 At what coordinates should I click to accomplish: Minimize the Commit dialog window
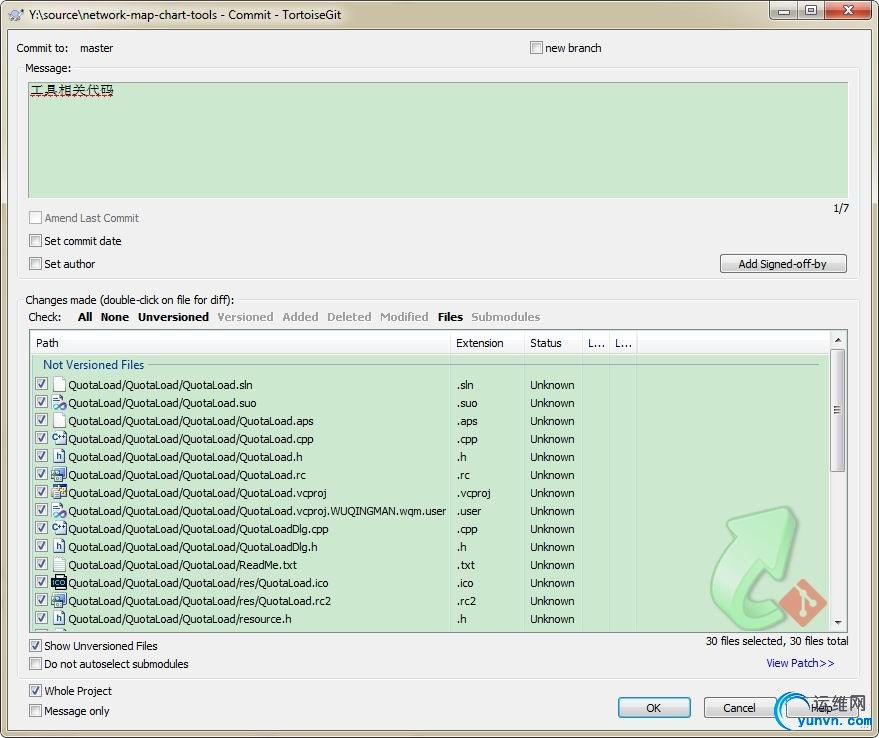tap(783, 11)
